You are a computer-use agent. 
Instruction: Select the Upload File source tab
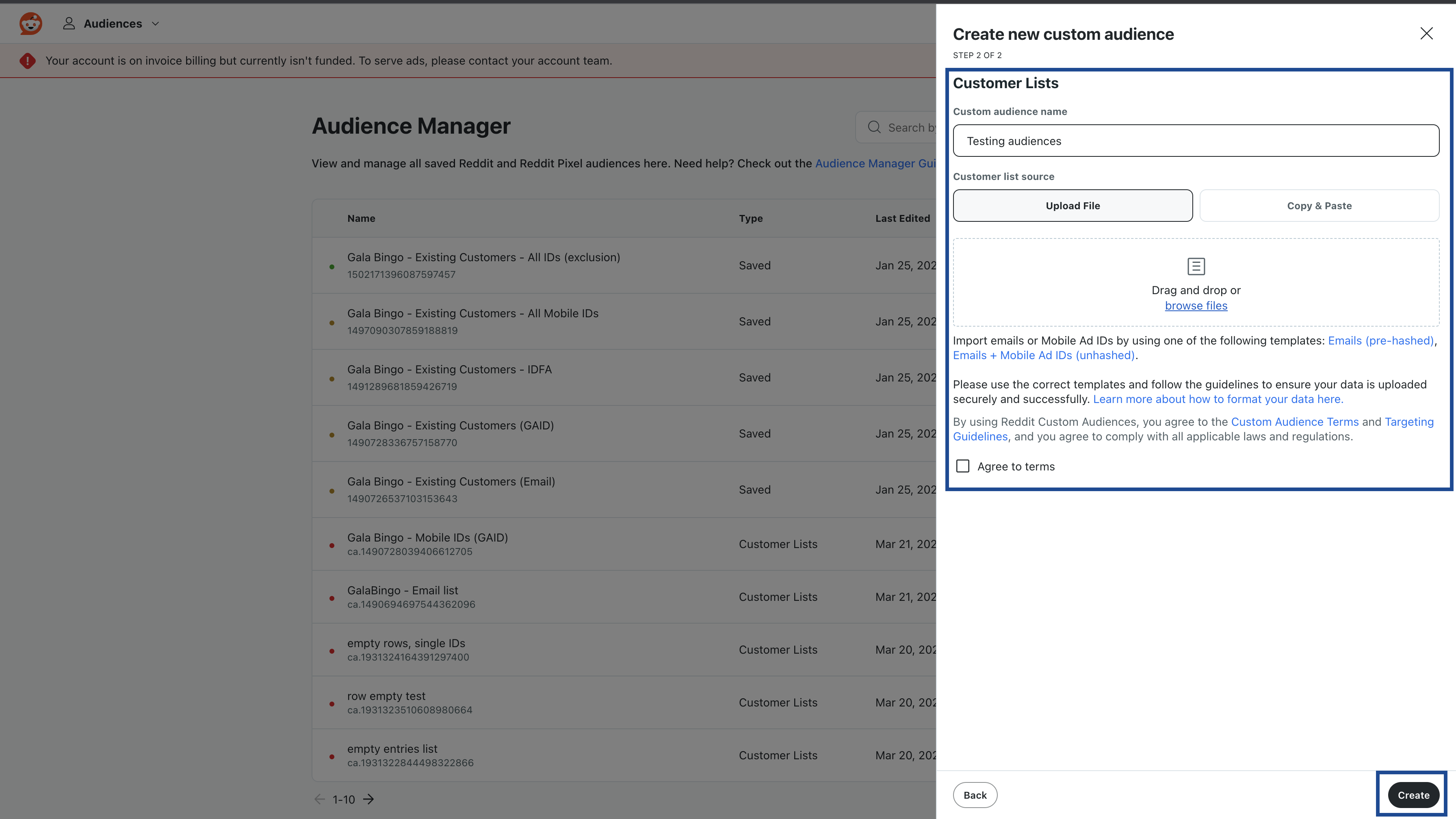1072,206
